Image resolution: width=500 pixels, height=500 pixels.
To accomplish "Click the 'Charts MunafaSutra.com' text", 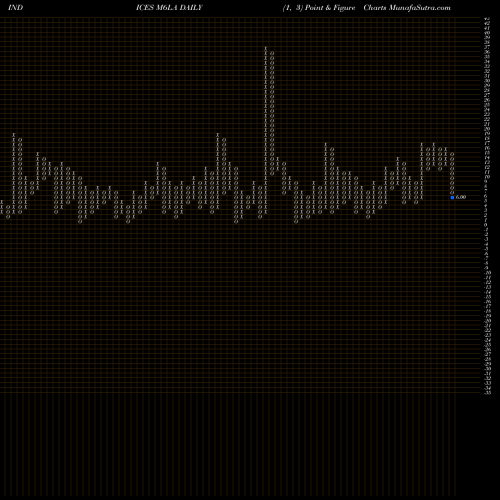I will (x=407, y=8).
